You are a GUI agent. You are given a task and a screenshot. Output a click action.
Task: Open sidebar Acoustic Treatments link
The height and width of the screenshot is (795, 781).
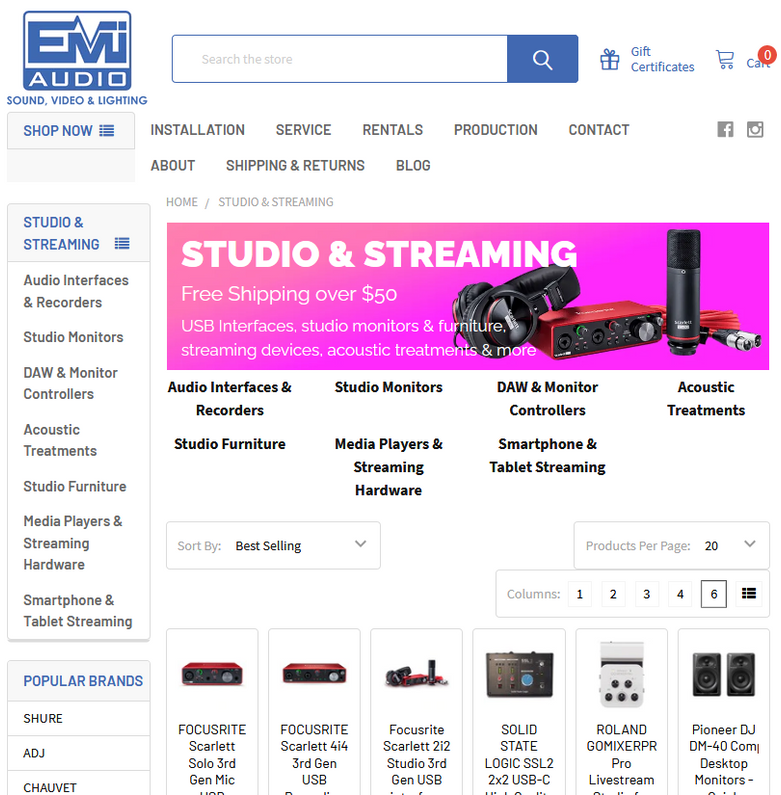[x=60, y=440]
